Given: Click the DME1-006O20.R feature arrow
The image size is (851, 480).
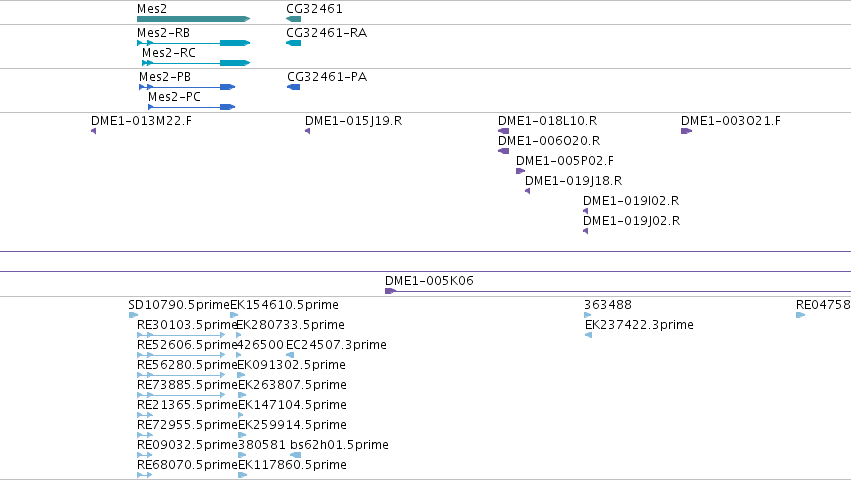Looking at the screenshot, I should 504,151.
